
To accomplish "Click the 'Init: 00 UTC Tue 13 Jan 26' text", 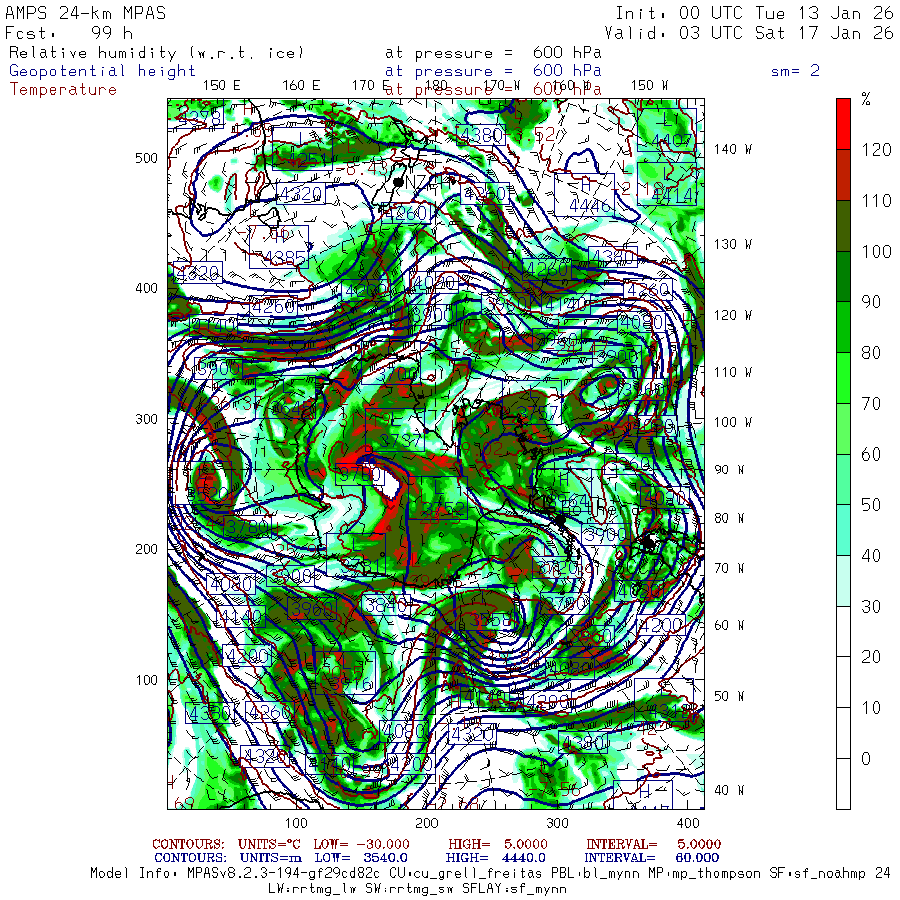I will pyautogui.click(x=754, y=13).
